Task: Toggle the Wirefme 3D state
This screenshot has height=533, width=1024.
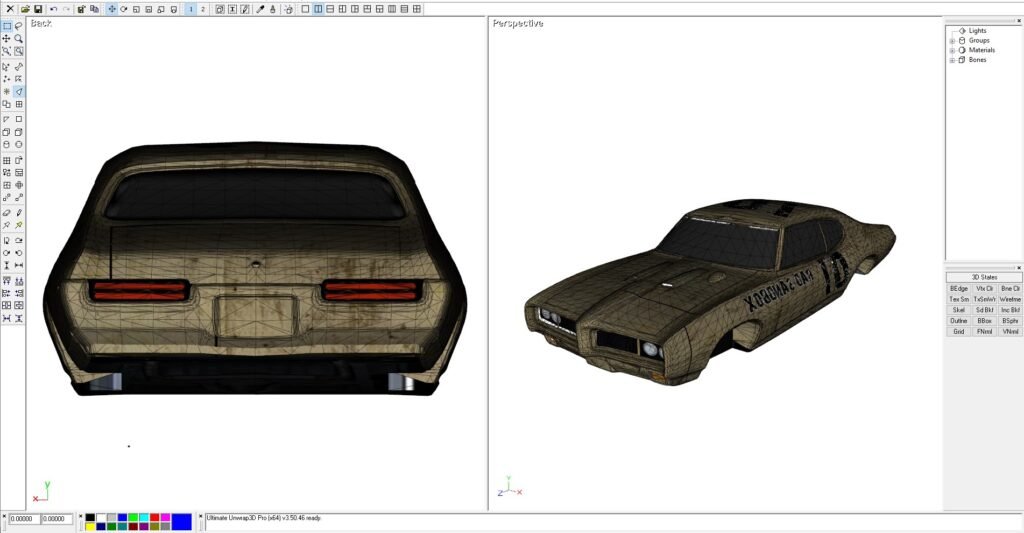Action: [x=1010, y=299]
